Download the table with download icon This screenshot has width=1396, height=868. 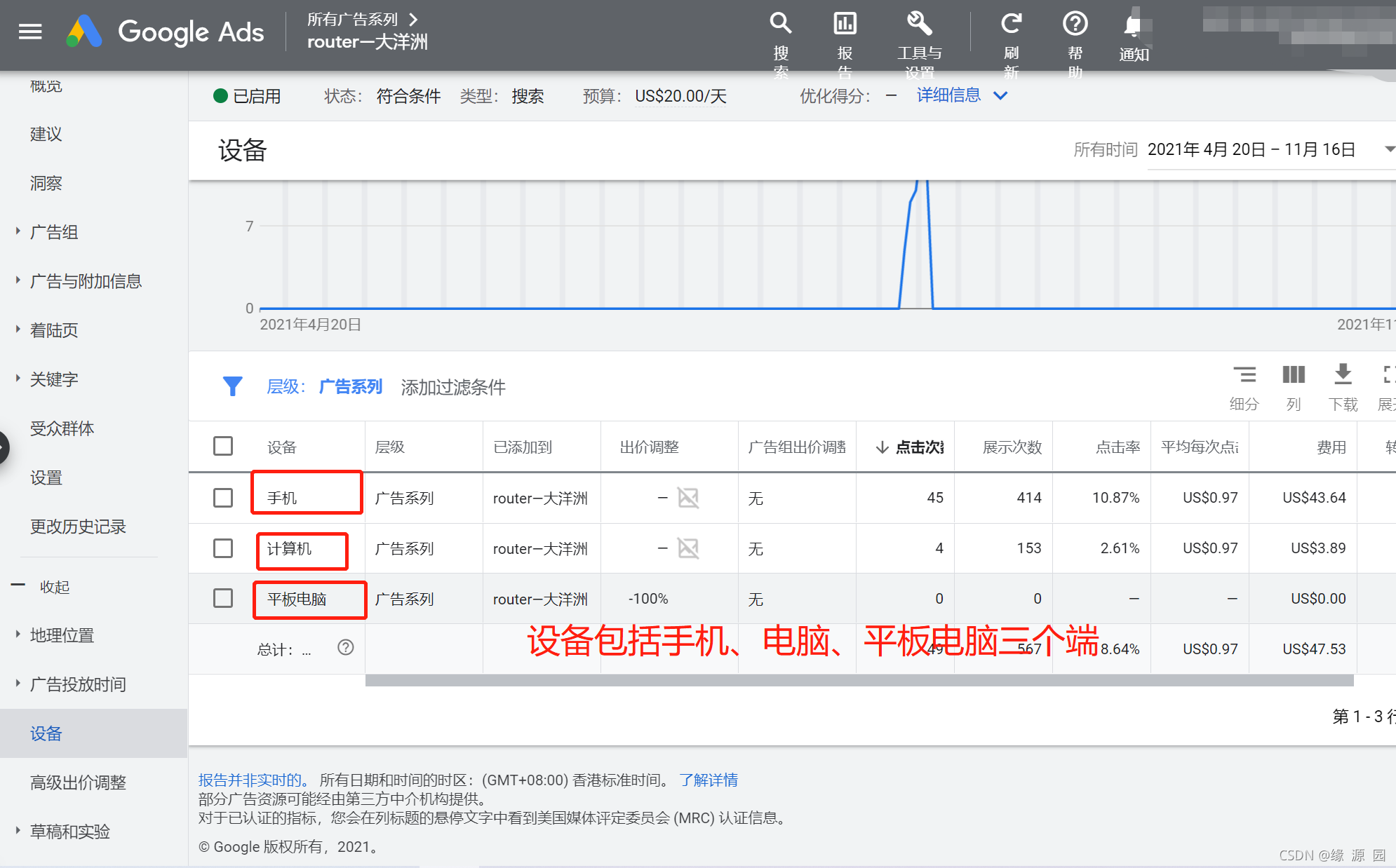point(1343,374)
